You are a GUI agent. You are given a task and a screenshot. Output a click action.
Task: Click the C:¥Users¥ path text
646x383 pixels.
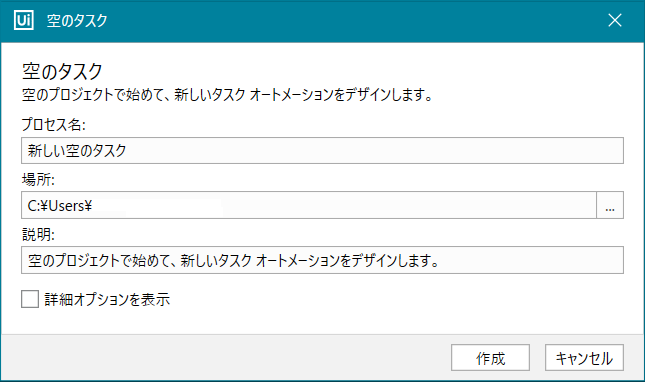[60, 206]
